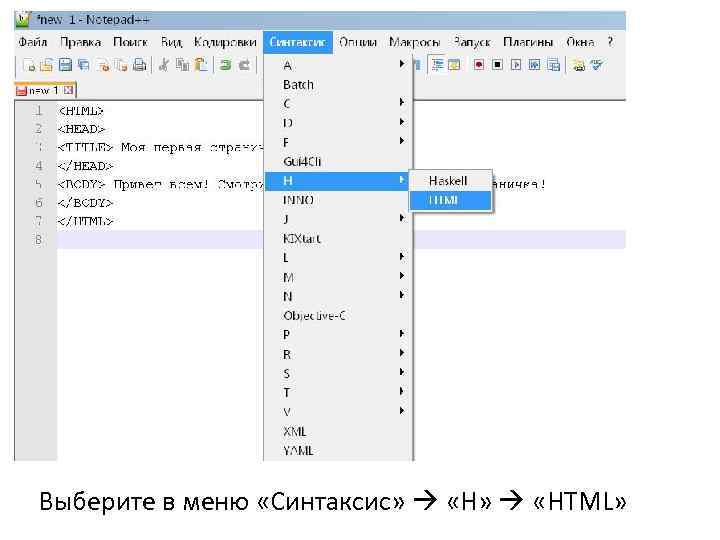The width and height of the screenshot is (720, 540).
Task: Click the Paste clipboard icon
Action: (201, 65)
